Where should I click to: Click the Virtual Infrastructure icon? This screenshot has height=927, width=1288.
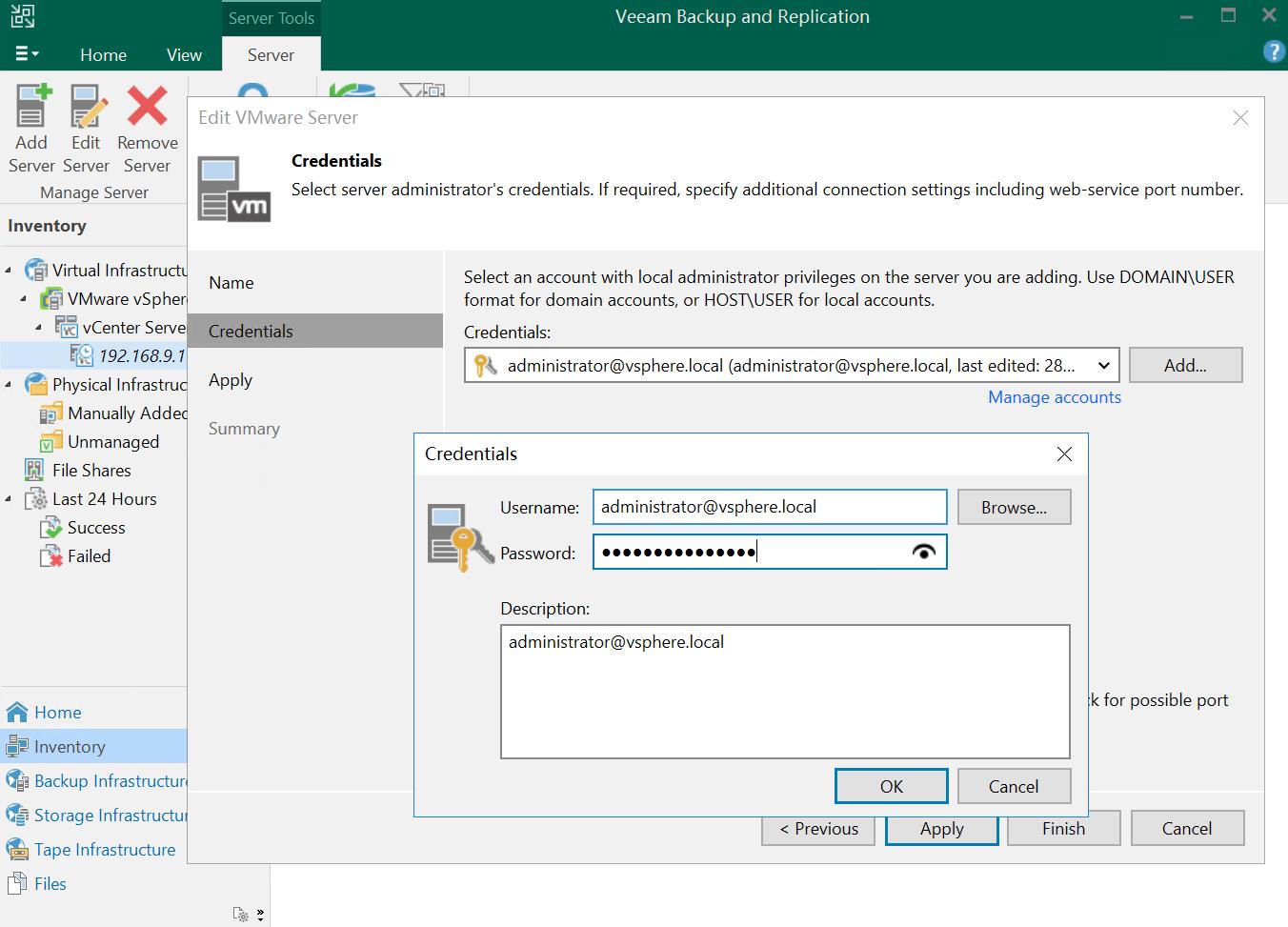click(x=35, y=271)
